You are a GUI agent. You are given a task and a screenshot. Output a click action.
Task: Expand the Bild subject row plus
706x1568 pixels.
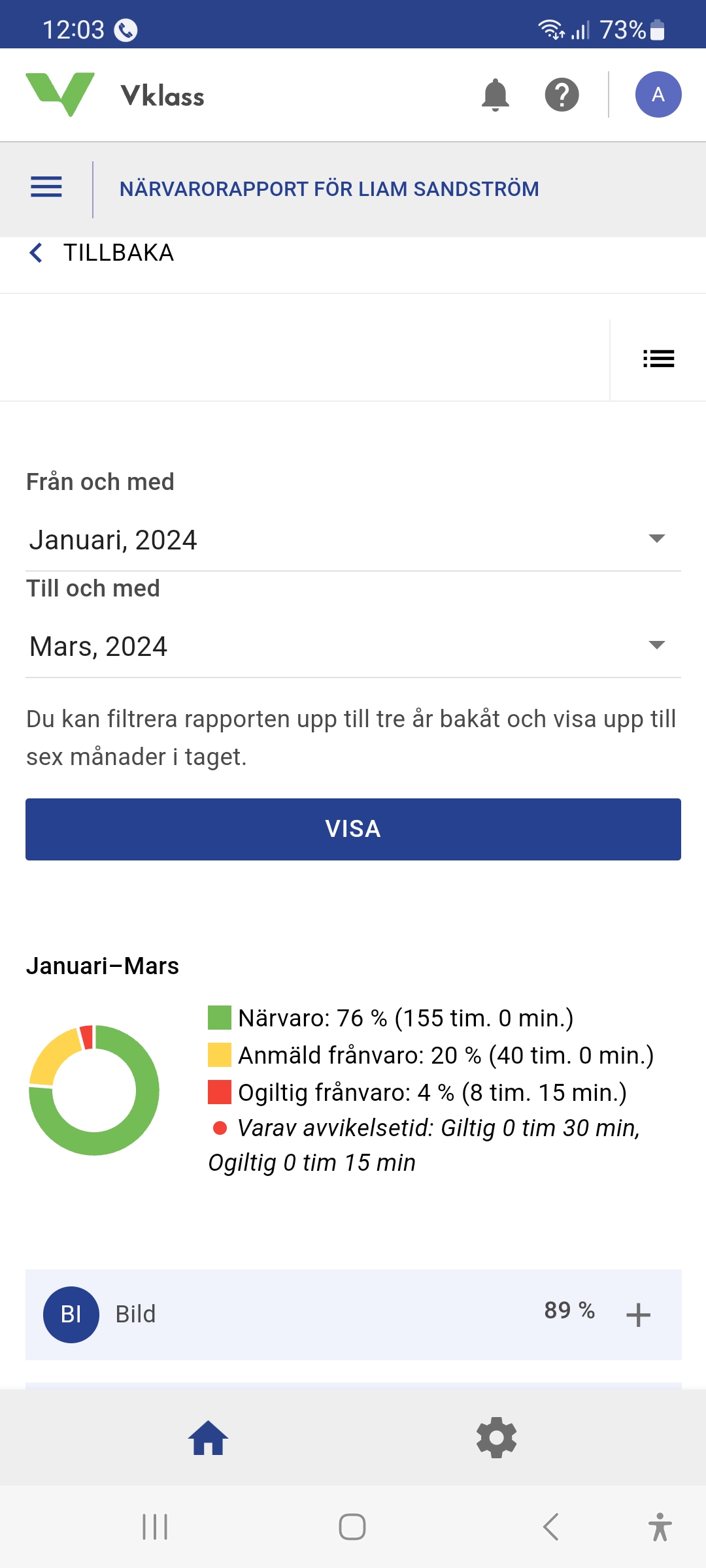638,1315
